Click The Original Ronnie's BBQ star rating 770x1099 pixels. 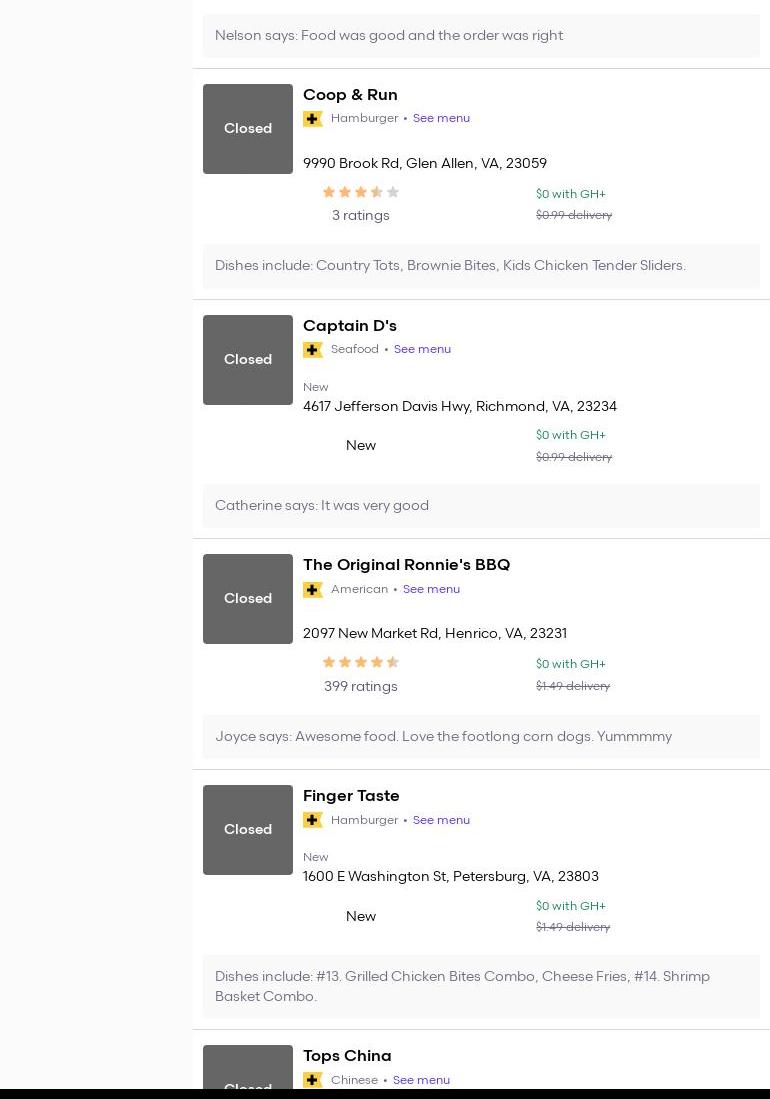360,662
